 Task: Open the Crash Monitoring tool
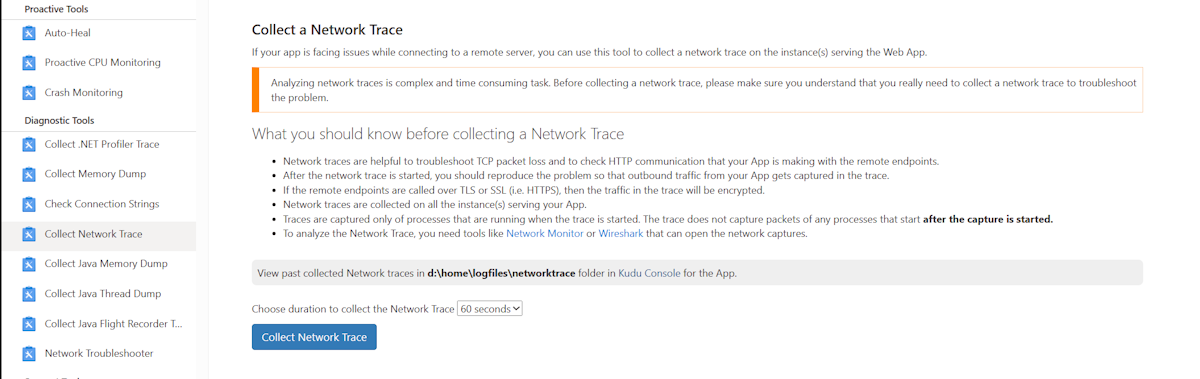tap(98, 93)
